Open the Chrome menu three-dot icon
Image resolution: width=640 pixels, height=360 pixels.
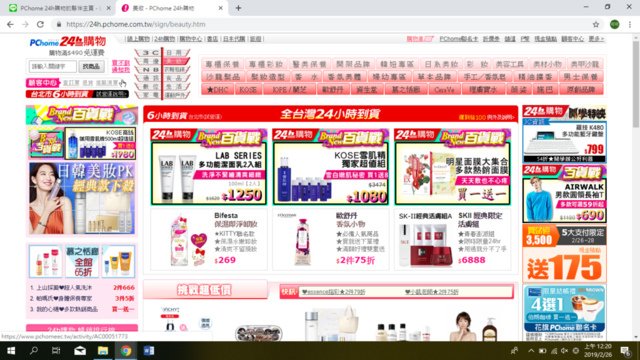[630, 24]
